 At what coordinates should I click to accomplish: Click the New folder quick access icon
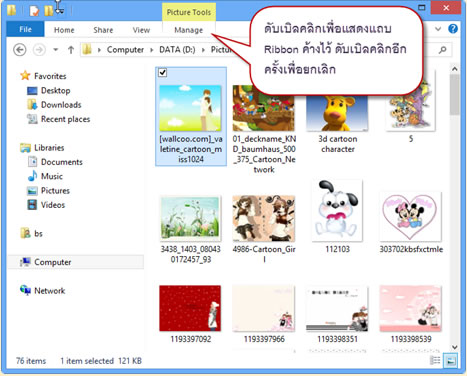(49, 11)
